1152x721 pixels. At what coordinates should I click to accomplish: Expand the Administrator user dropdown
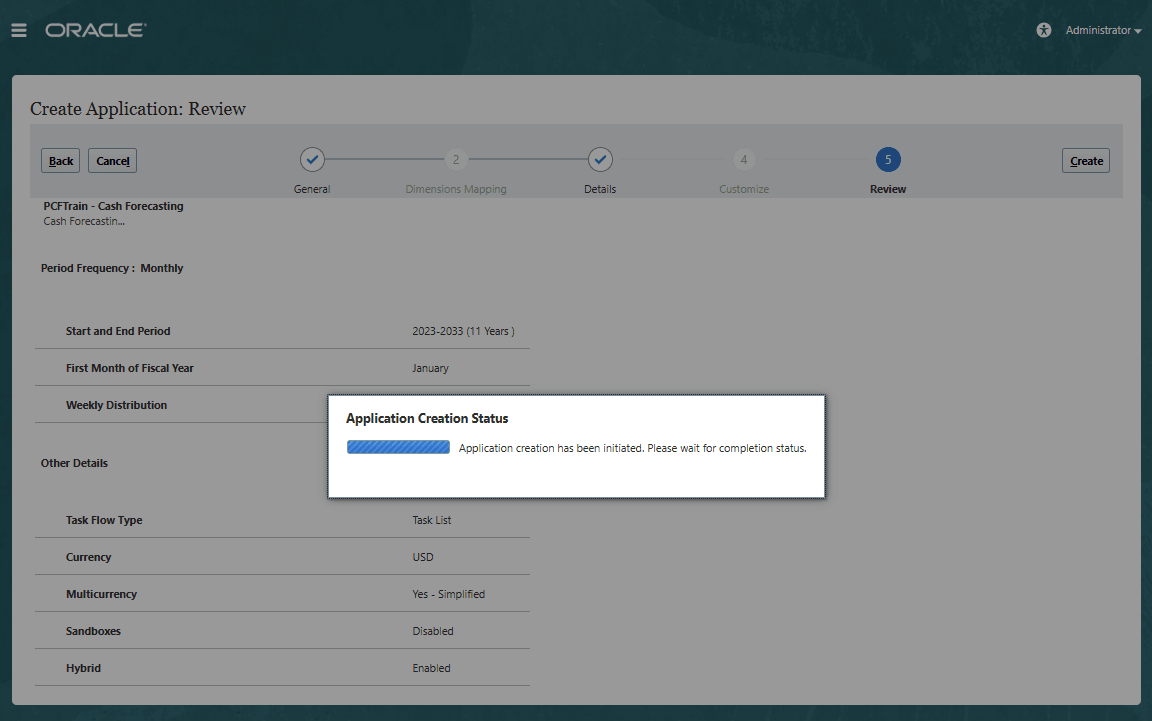[x=1104, y=30]
